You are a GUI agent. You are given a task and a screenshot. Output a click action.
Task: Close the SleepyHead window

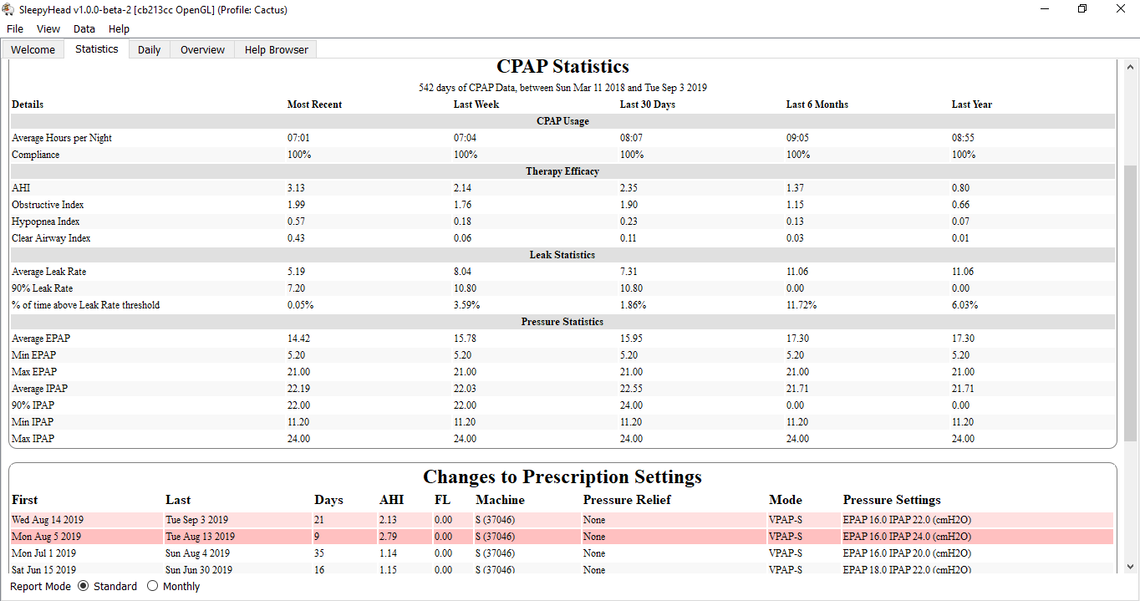tap(1120, 9)
